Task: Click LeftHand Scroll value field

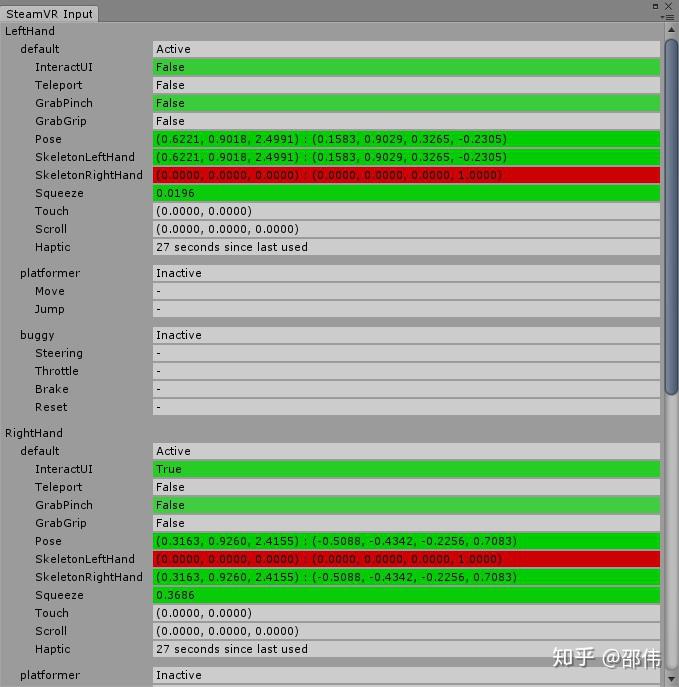Action: tap(406, 229)
